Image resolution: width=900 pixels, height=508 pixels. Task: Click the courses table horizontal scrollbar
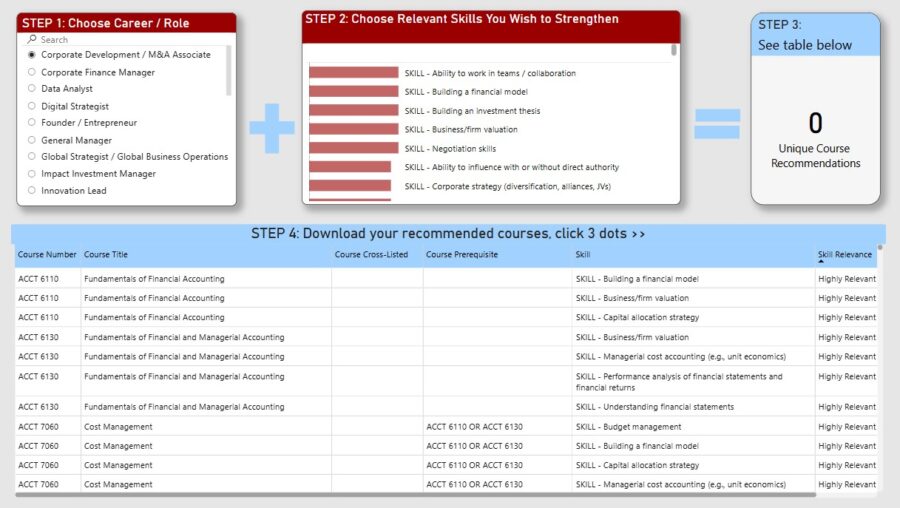point(416,494)
